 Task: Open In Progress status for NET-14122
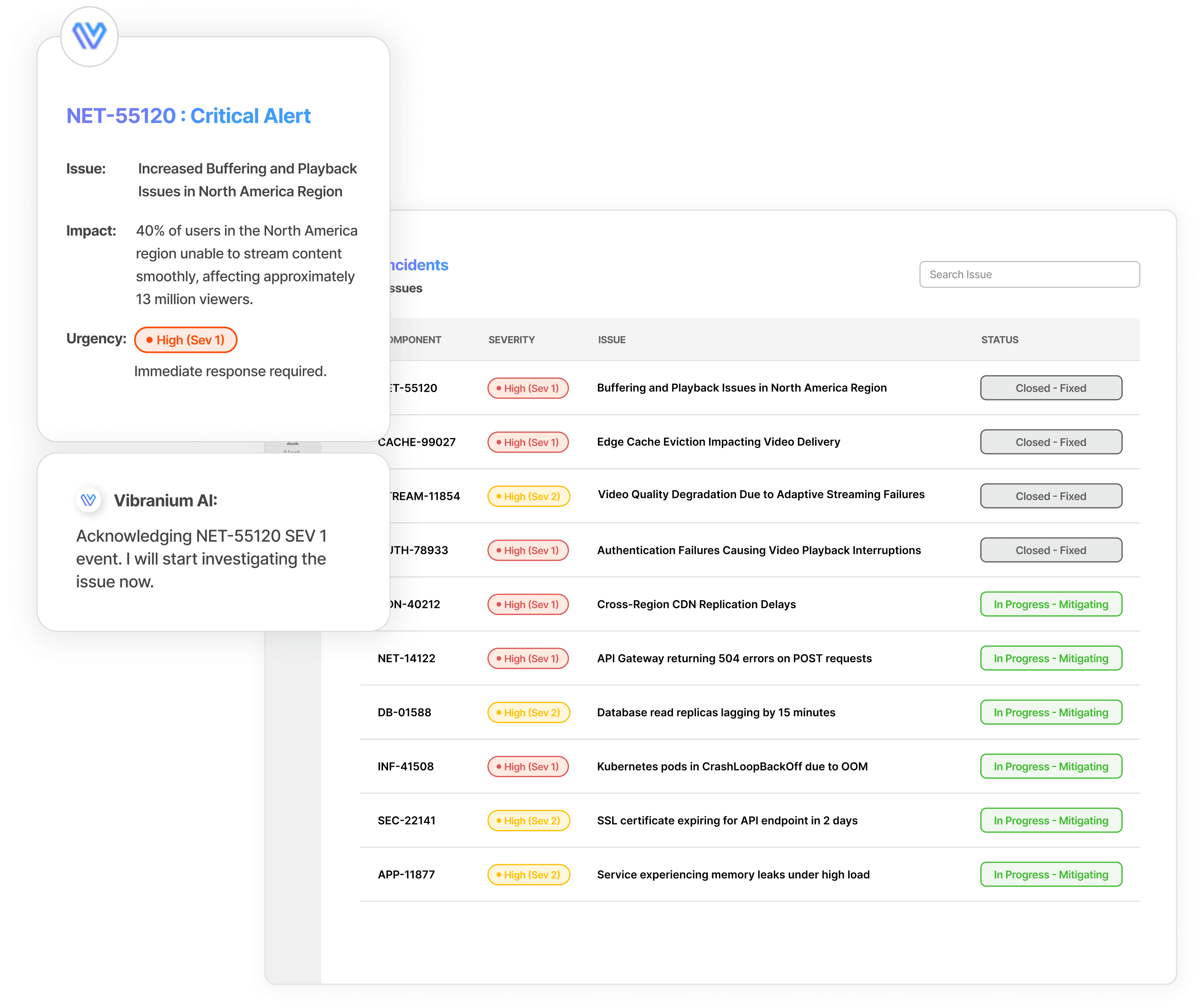tap(1051, 658)
